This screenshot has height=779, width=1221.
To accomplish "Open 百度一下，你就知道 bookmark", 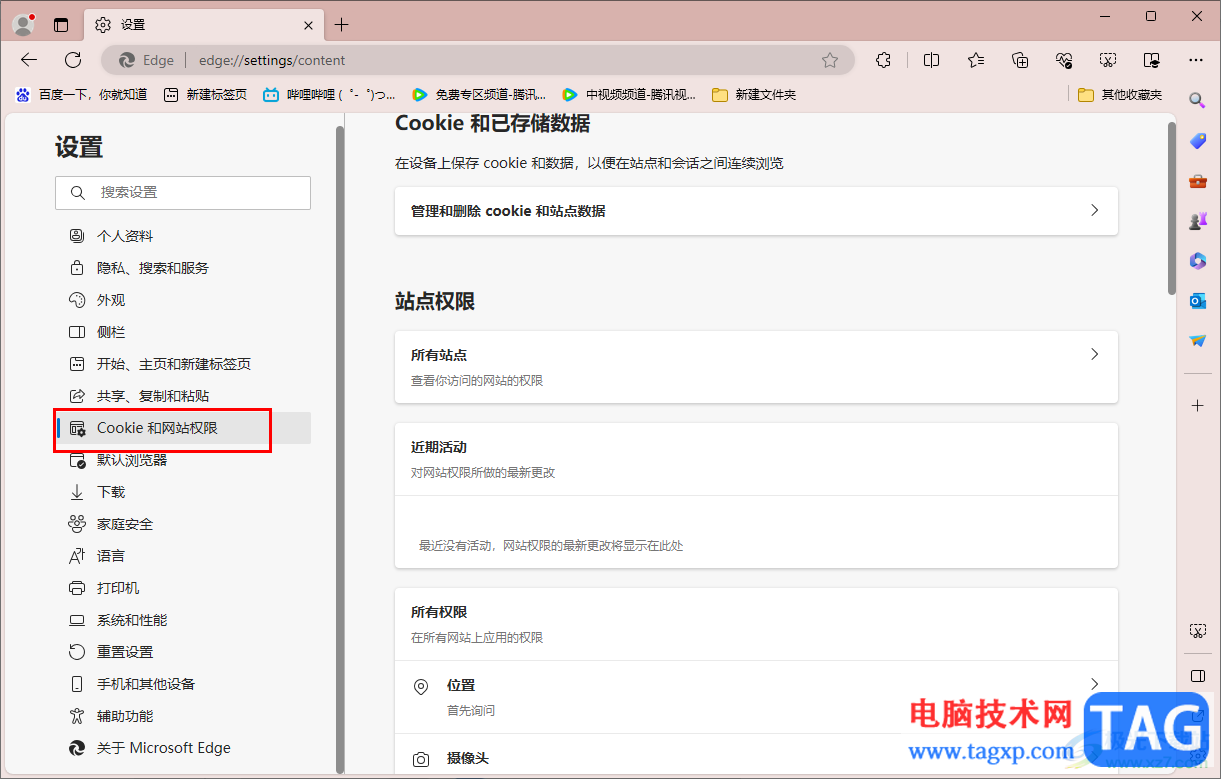I will pyautogui.click(x=82, y=95).
